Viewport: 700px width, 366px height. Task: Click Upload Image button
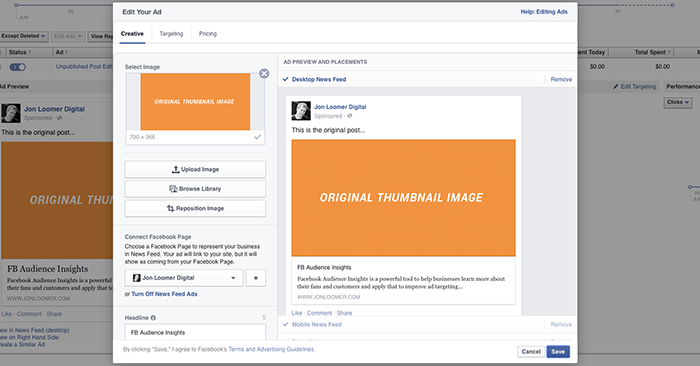pyautogui.click(x=195, y=170)
